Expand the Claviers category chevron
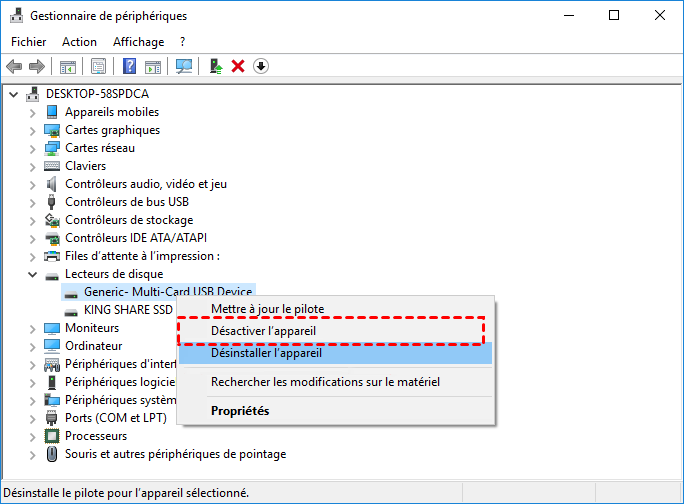 (x=33, y=167)
